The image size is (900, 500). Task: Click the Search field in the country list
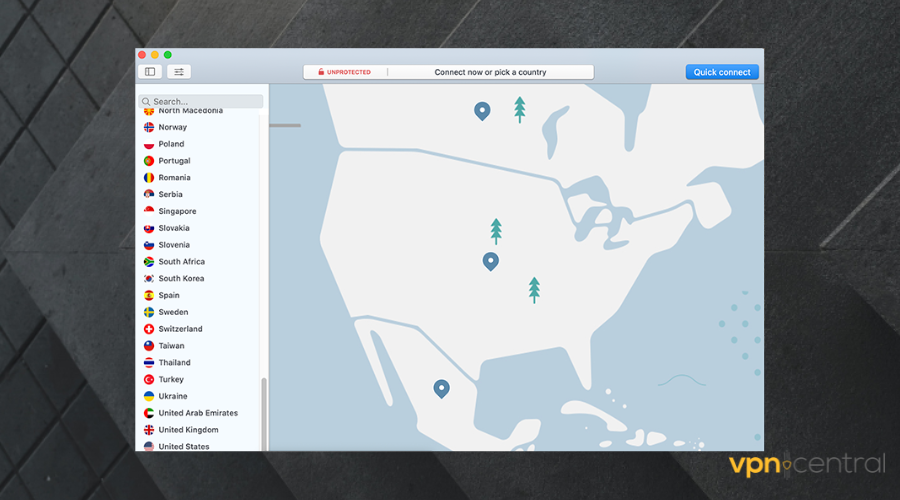(201, 101)
